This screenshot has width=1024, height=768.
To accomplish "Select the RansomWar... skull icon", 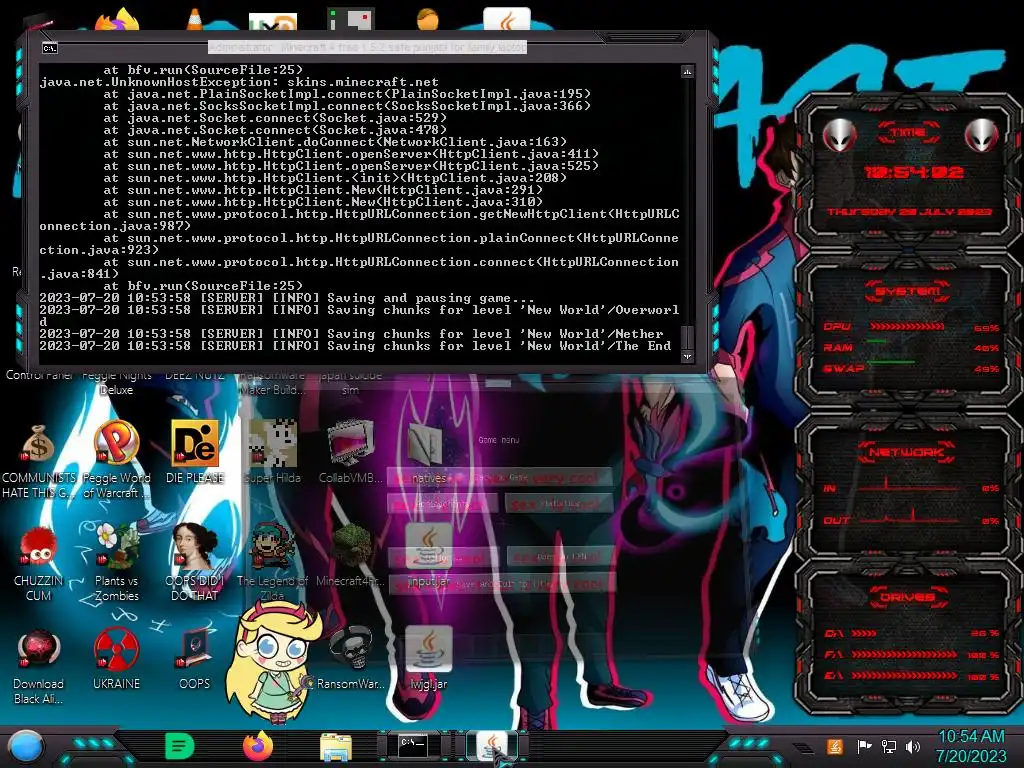I will 351,658.
